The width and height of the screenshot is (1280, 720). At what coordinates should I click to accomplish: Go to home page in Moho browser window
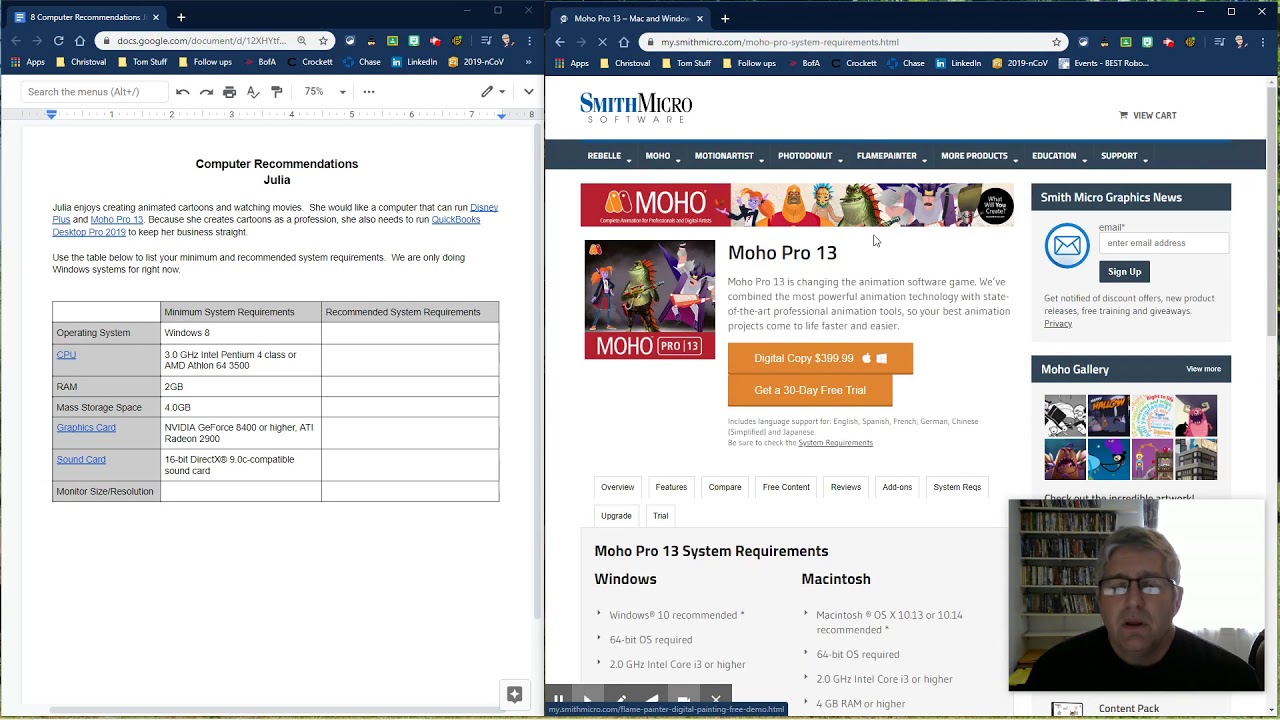point(624,42)
